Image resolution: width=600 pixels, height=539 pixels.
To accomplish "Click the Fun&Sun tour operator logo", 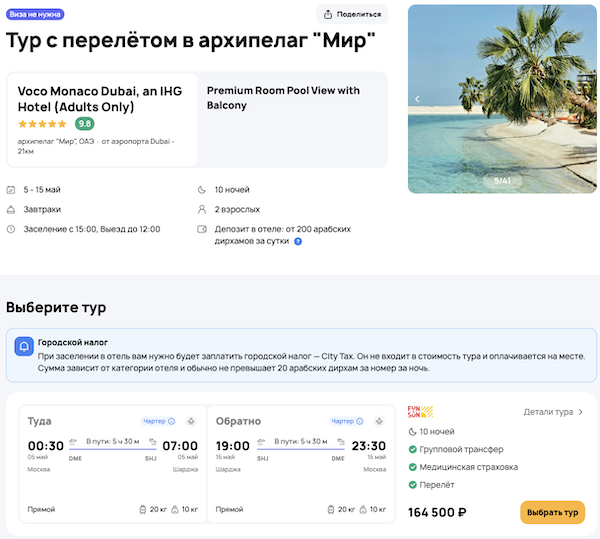I will 420,411.
